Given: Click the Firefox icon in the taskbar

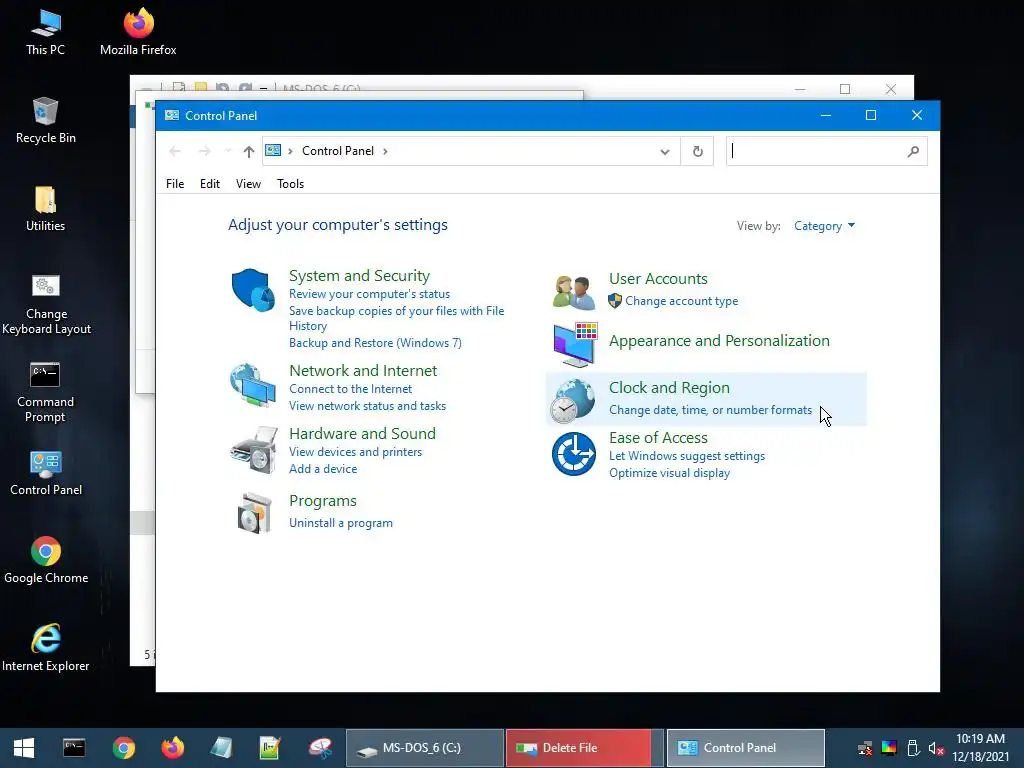Looking at the screenshot, I should (x=172, y=748).
